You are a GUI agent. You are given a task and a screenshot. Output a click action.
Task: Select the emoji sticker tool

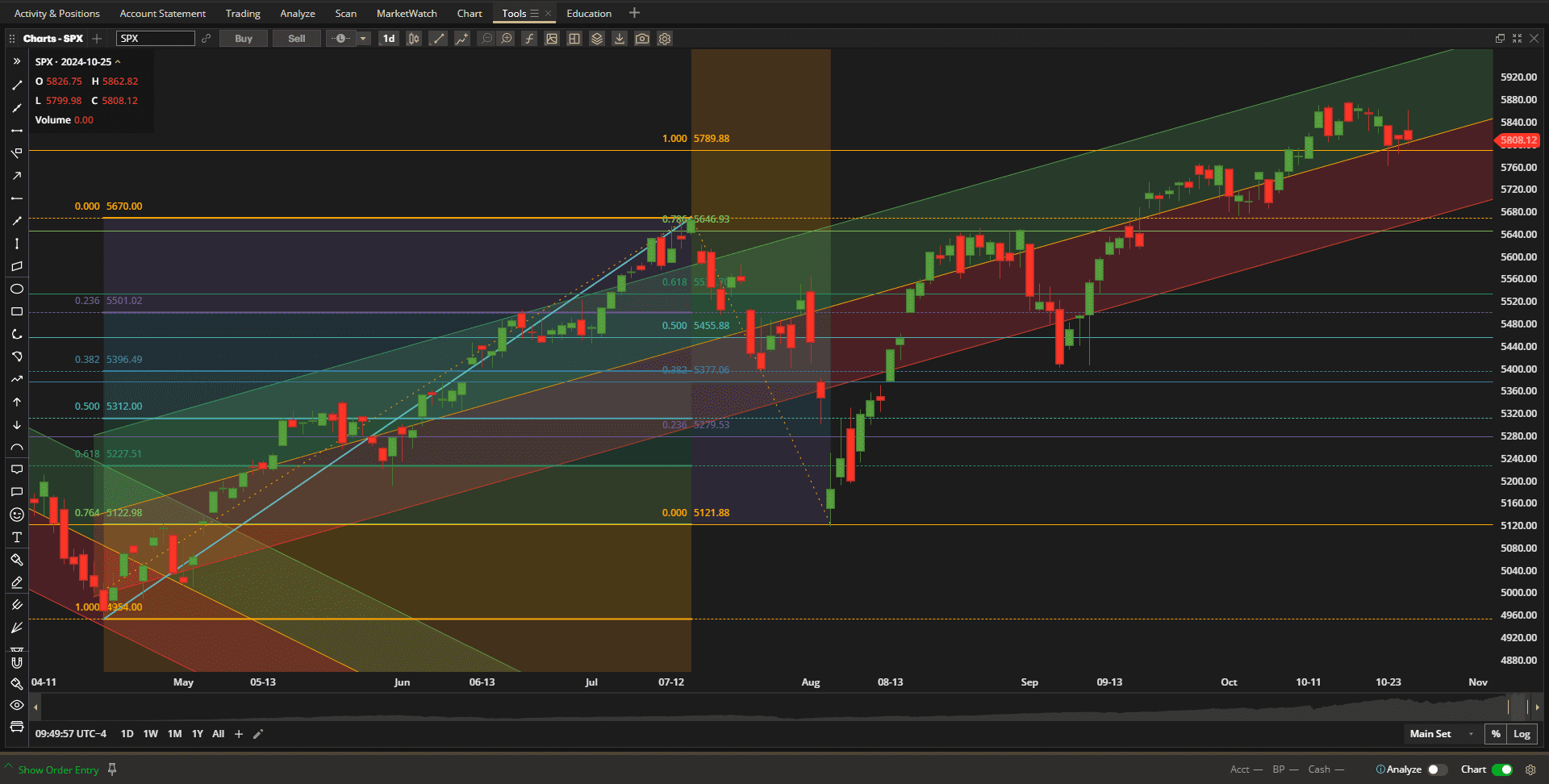(x=17, y=515)
